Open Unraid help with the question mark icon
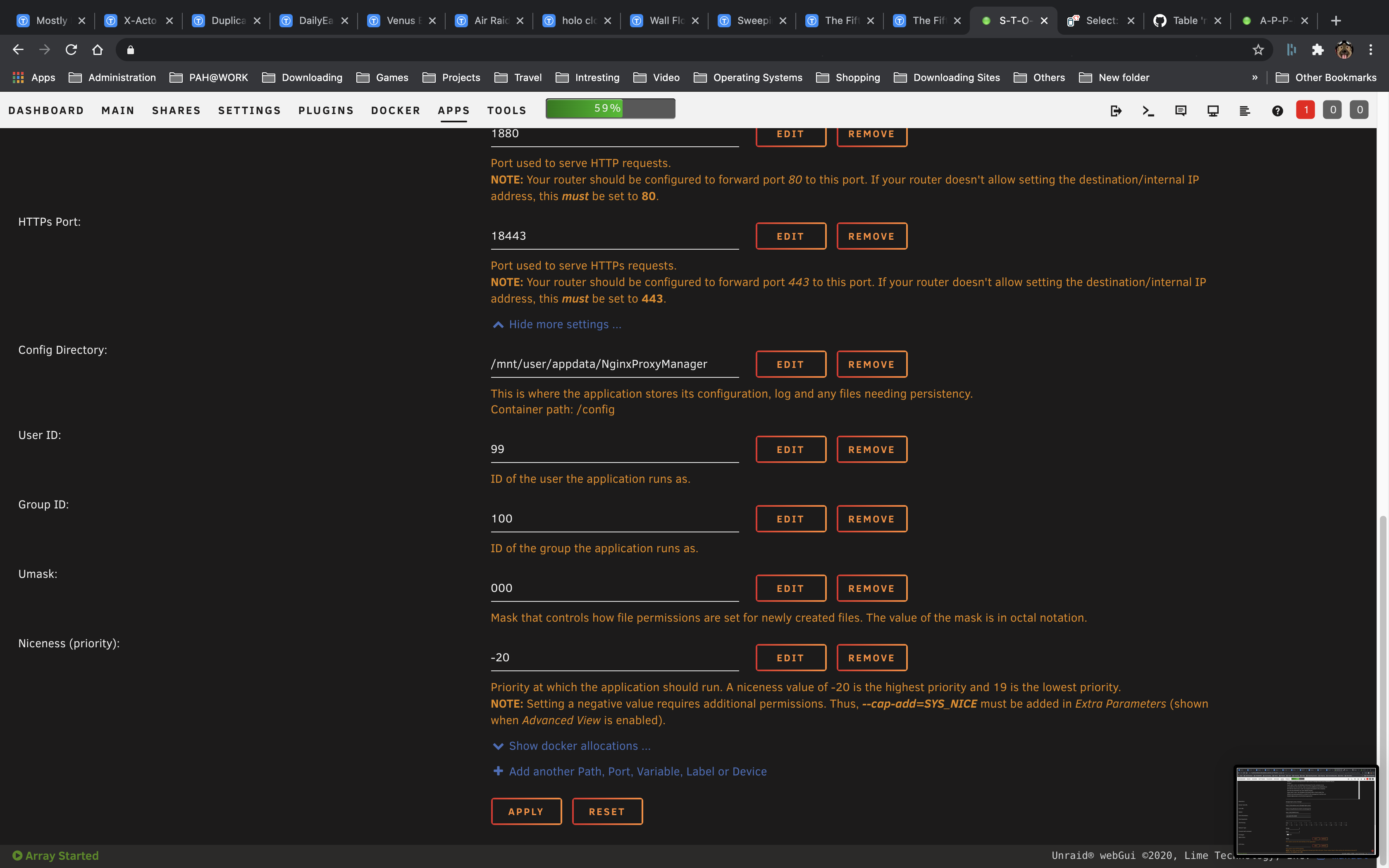Screen dimensions: 1389x868 tap(1277, 110)
